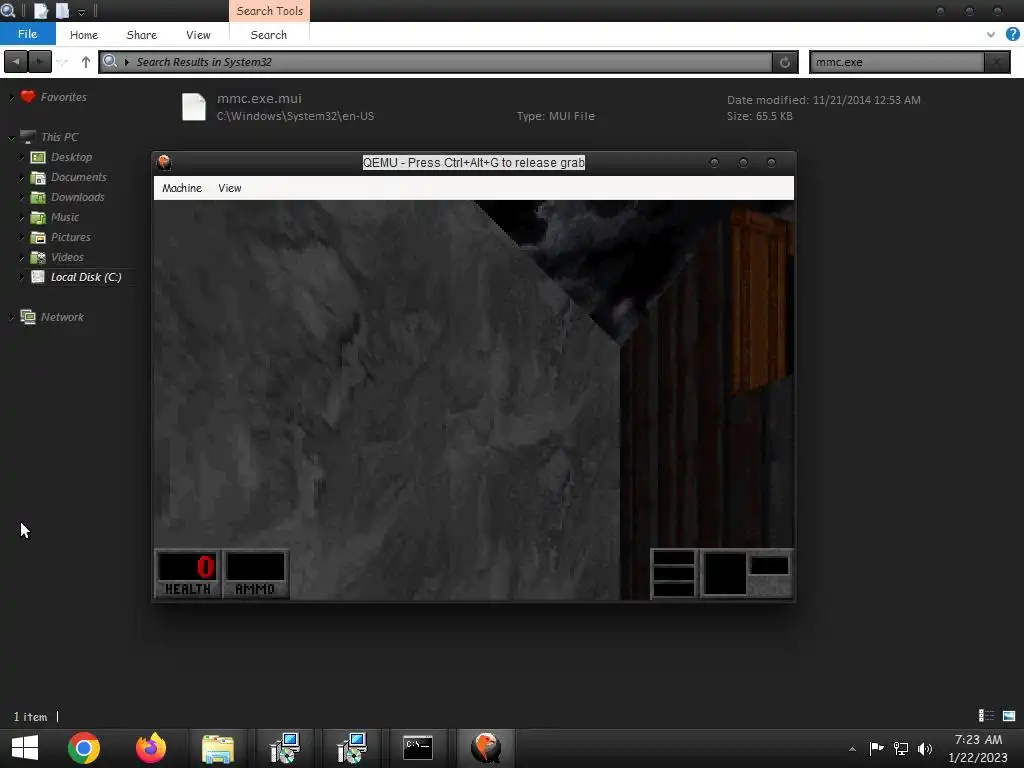Screen dimensions: 1024x768
Task: Open Videos in the navigation pane
Action: pyautogui.click(x=67, y=257)
